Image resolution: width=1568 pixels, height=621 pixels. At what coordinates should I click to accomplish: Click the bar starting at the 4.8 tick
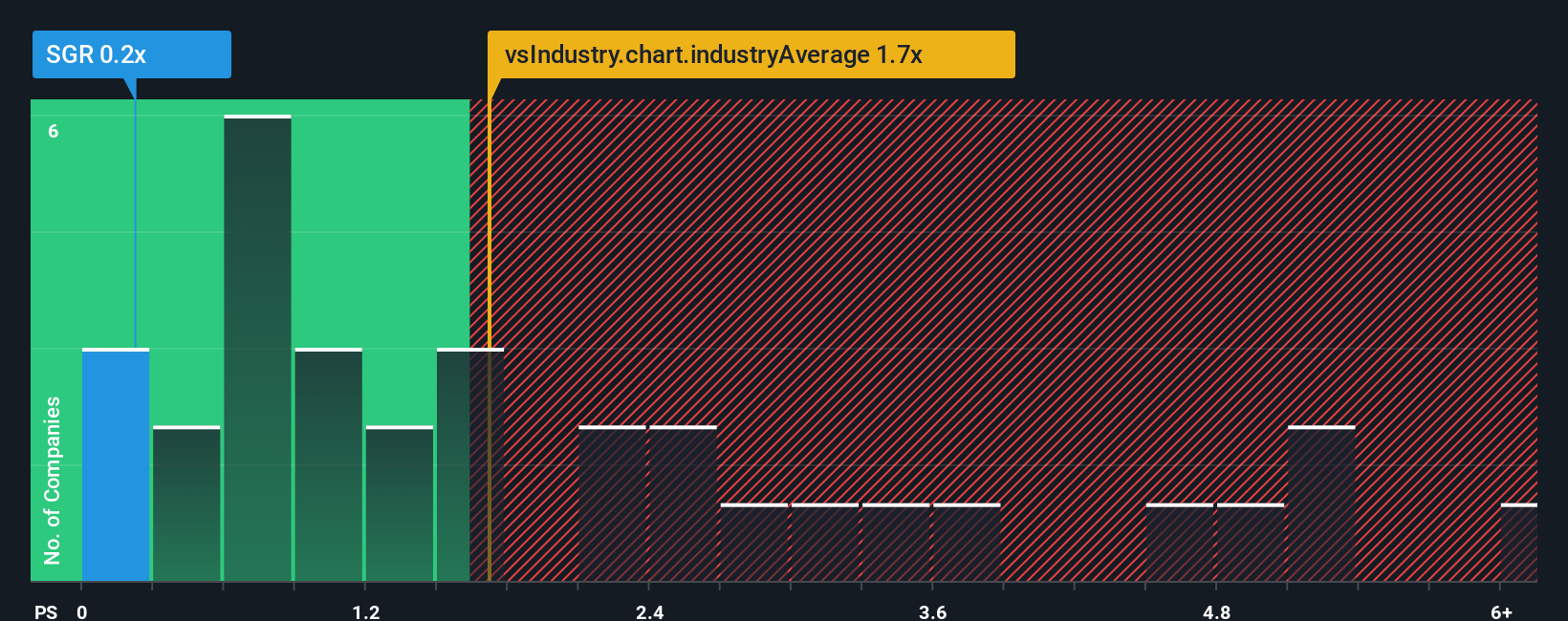coord(1251,543)
